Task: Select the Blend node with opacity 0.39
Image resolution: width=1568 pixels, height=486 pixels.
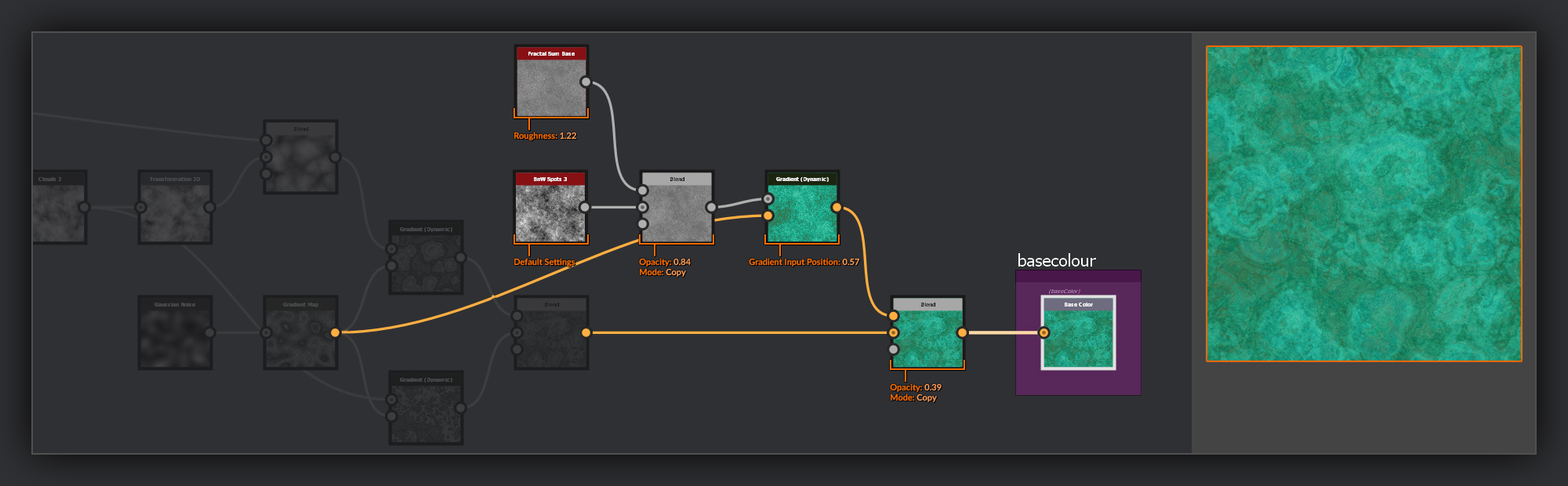Action: pyautogui.click(x=927, y=332)
